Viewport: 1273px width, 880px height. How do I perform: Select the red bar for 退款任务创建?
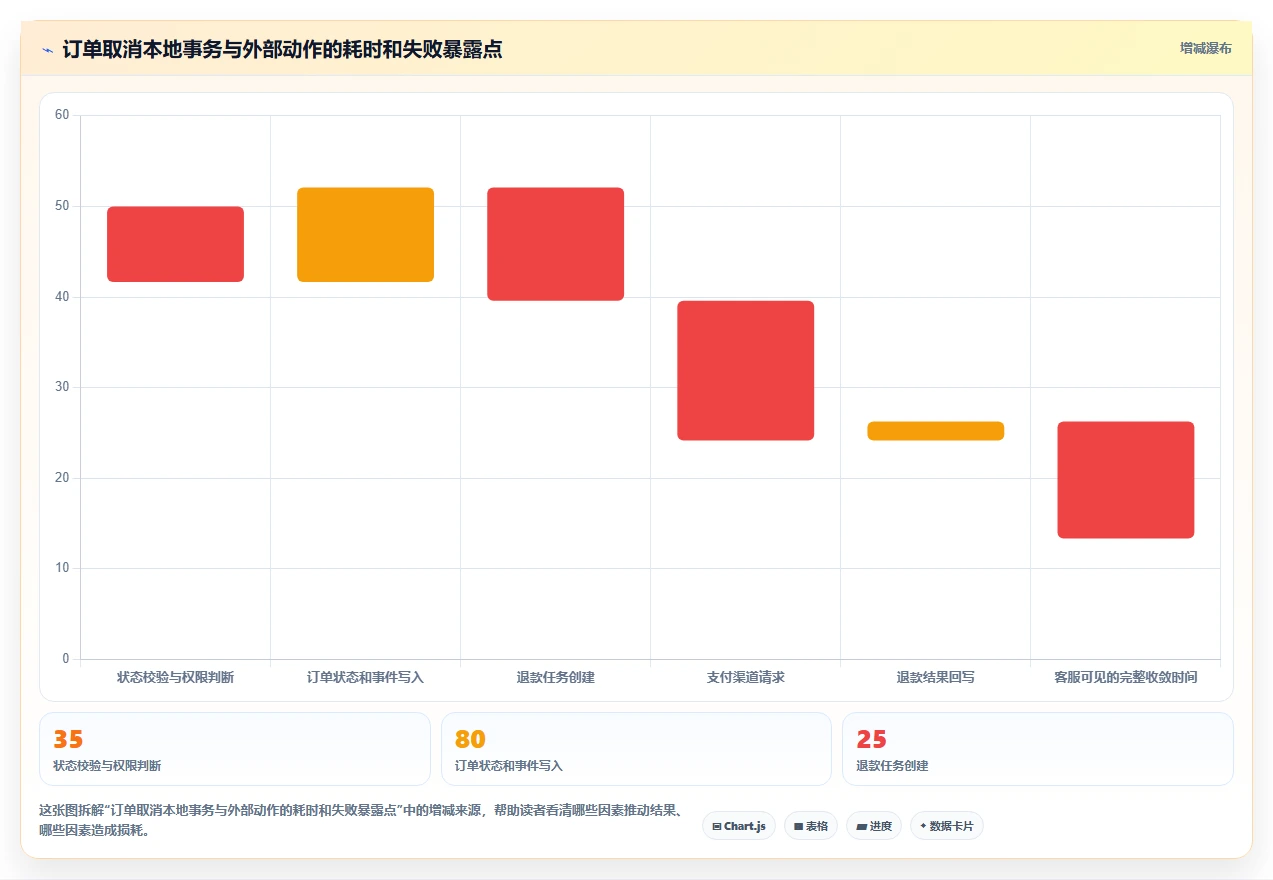pos(555,244)
